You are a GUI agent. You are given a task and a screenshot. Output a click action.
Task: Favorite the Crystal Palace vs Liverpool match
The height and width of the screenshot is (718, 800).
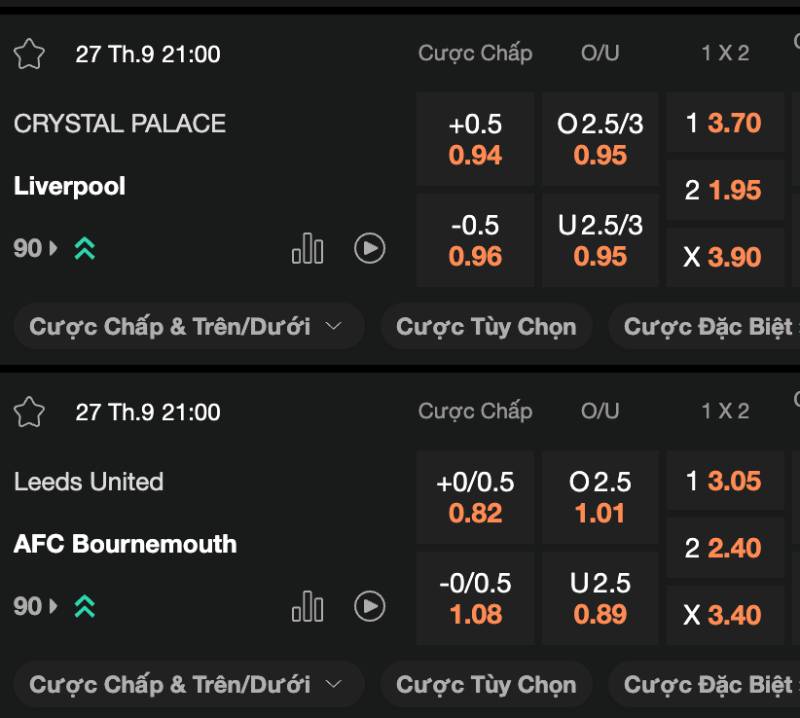point(30,54)
